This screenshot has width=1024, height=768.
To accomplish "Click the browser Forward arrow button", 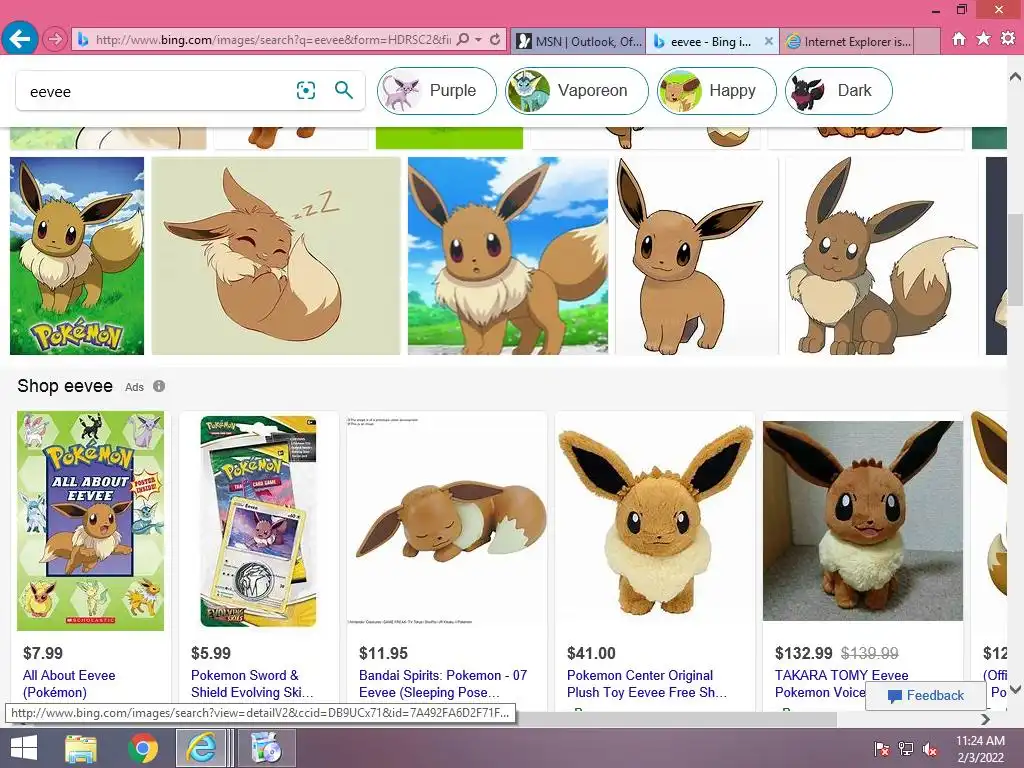I will click(x=55, y=40).
